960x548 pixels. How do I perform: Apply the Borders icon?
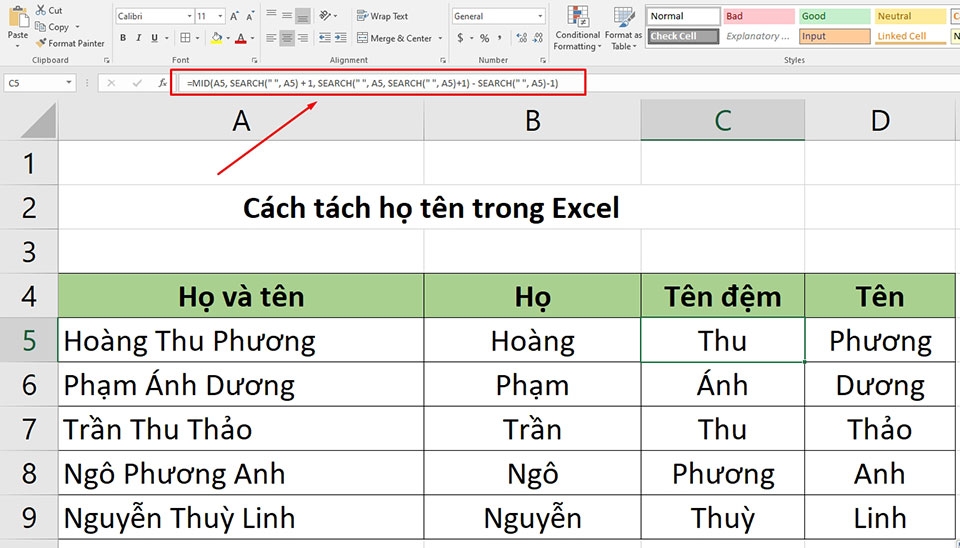(x=185, y=38)
